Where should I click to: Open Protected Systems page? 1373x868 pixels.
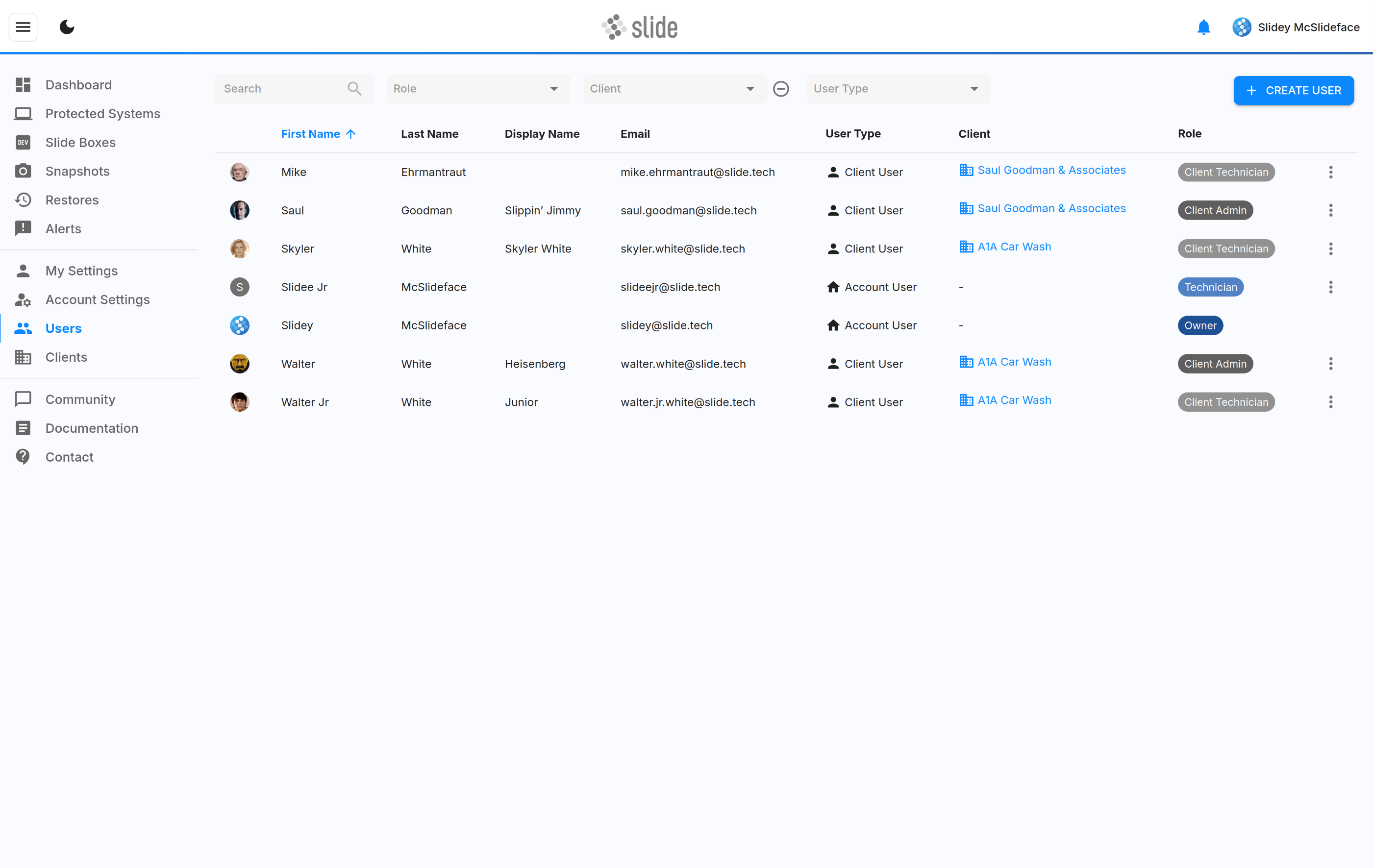point(102,113)
